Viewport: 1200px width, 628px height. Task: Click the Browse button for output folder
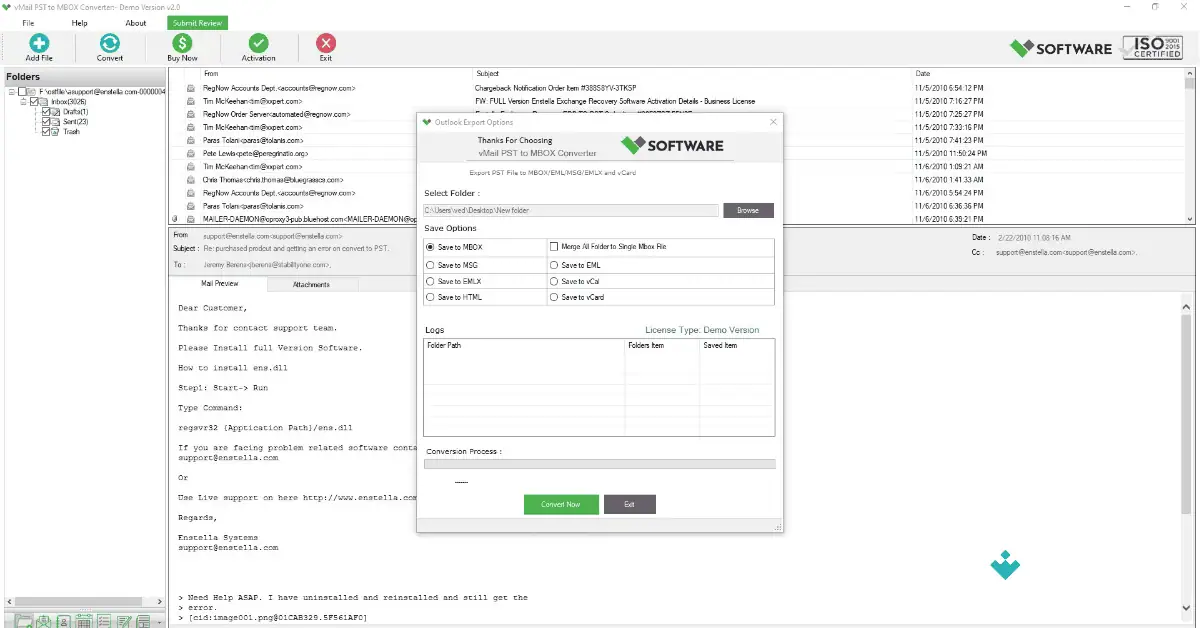[748, 210]
